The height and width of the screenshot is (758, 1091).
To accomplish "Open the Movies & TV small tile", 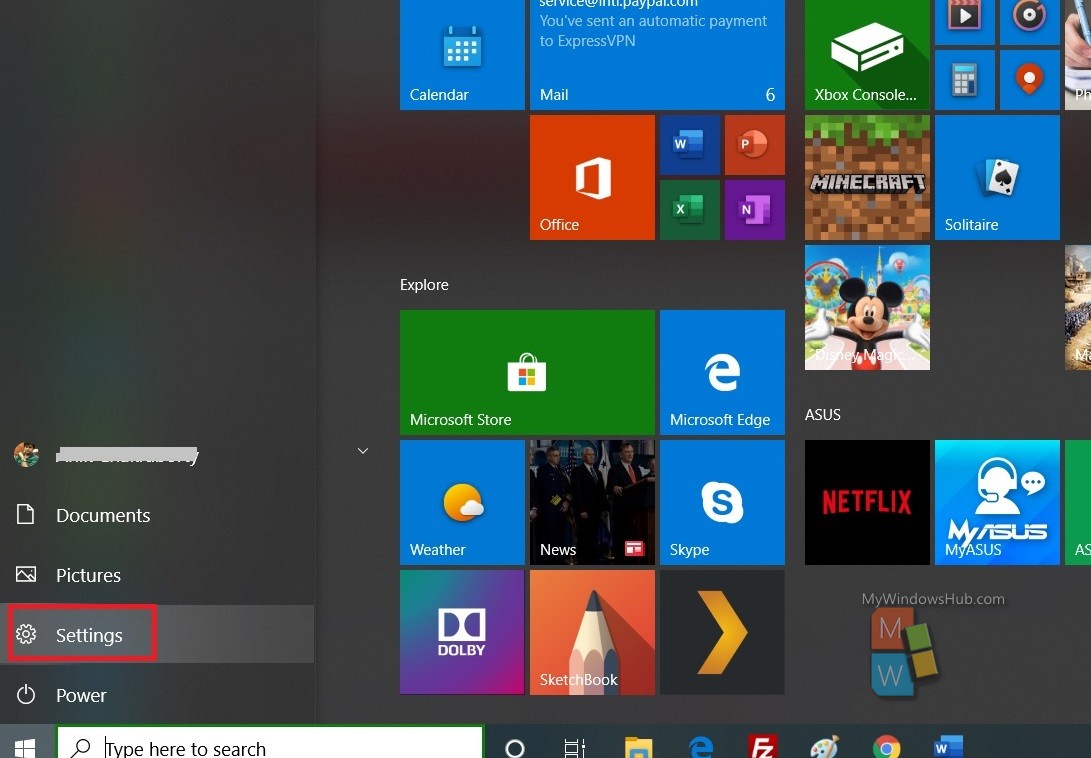I will [x=964, y=22].
